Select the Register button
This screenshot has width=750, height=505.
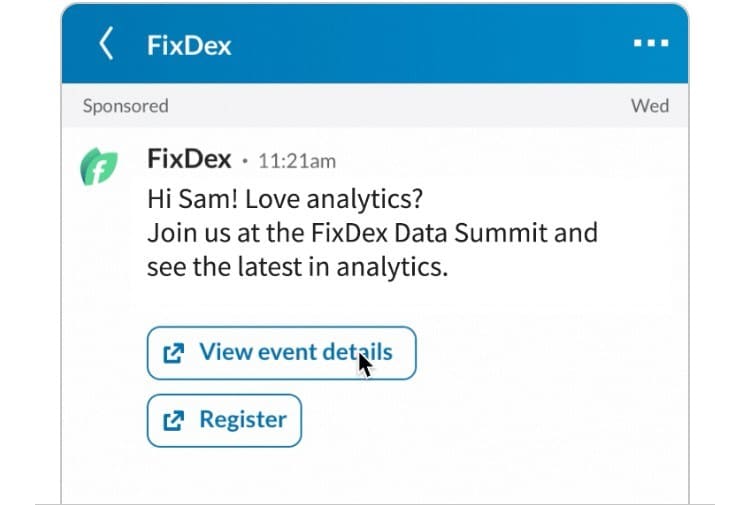(224, 420)
